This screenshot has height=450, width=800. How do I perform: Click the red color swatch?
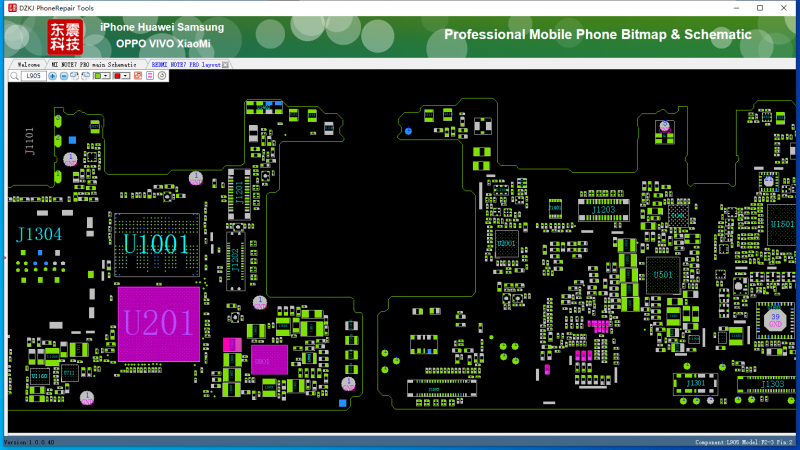pos(118,76)
